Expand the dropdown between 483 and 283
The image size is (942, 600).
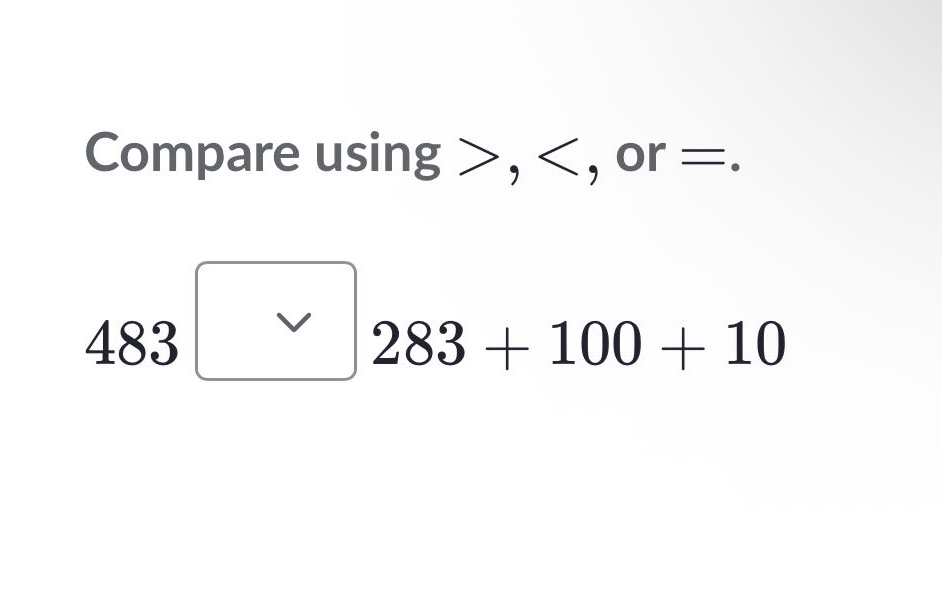coord(275,320)
